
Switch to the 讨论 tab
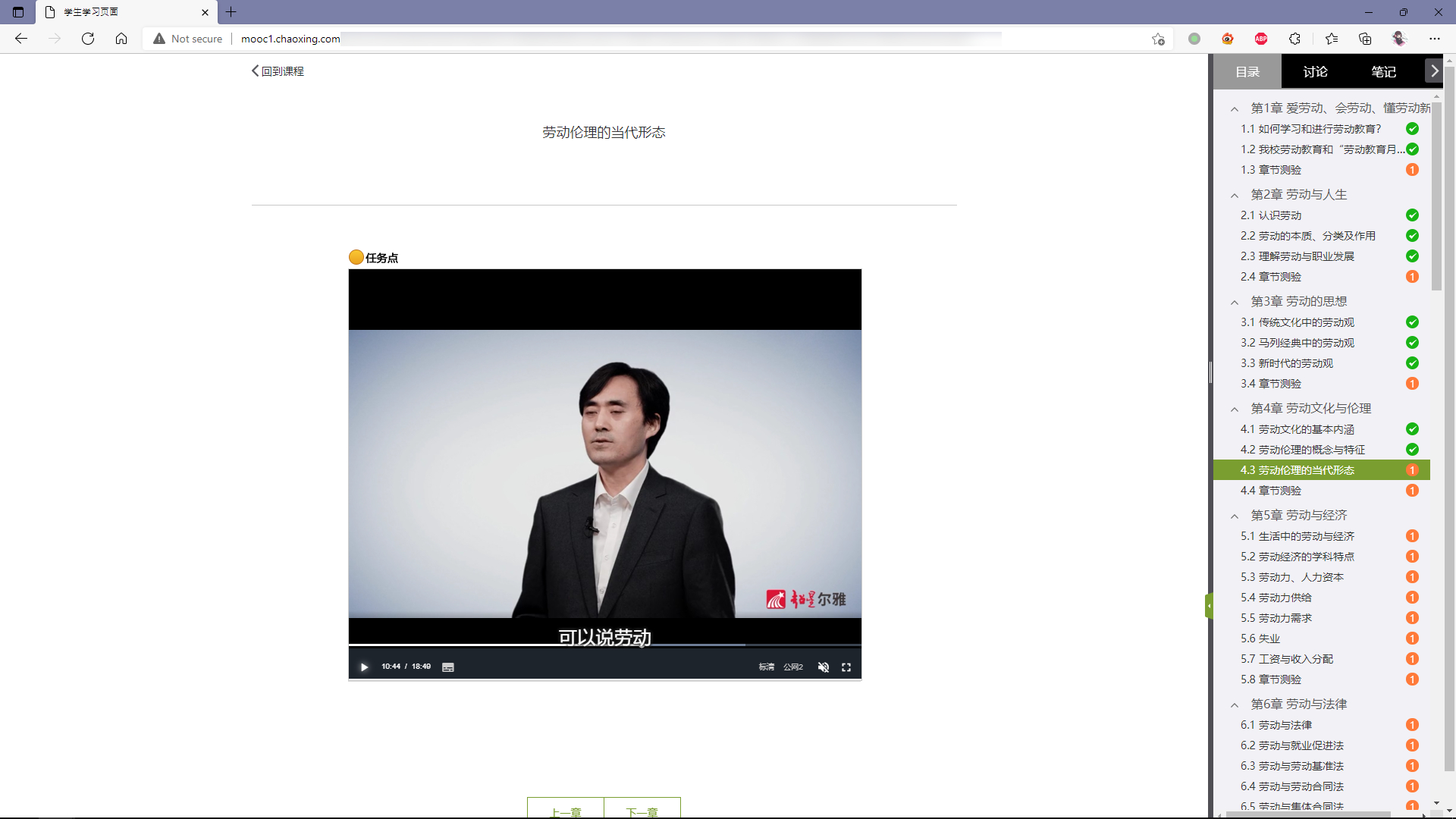pyautogui.click(x=1315, y=72)
